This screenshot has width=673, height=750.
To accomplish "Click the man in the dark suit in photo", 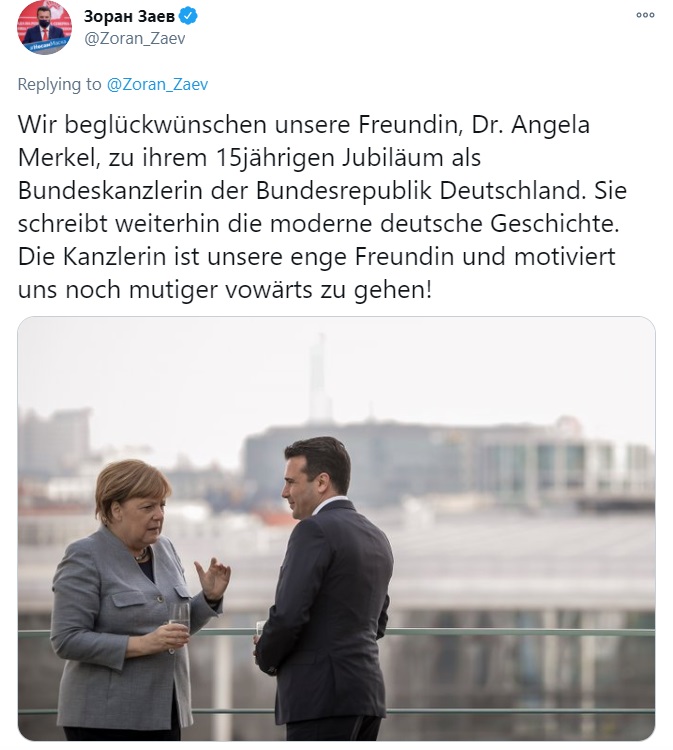I will tap(324, 588).
